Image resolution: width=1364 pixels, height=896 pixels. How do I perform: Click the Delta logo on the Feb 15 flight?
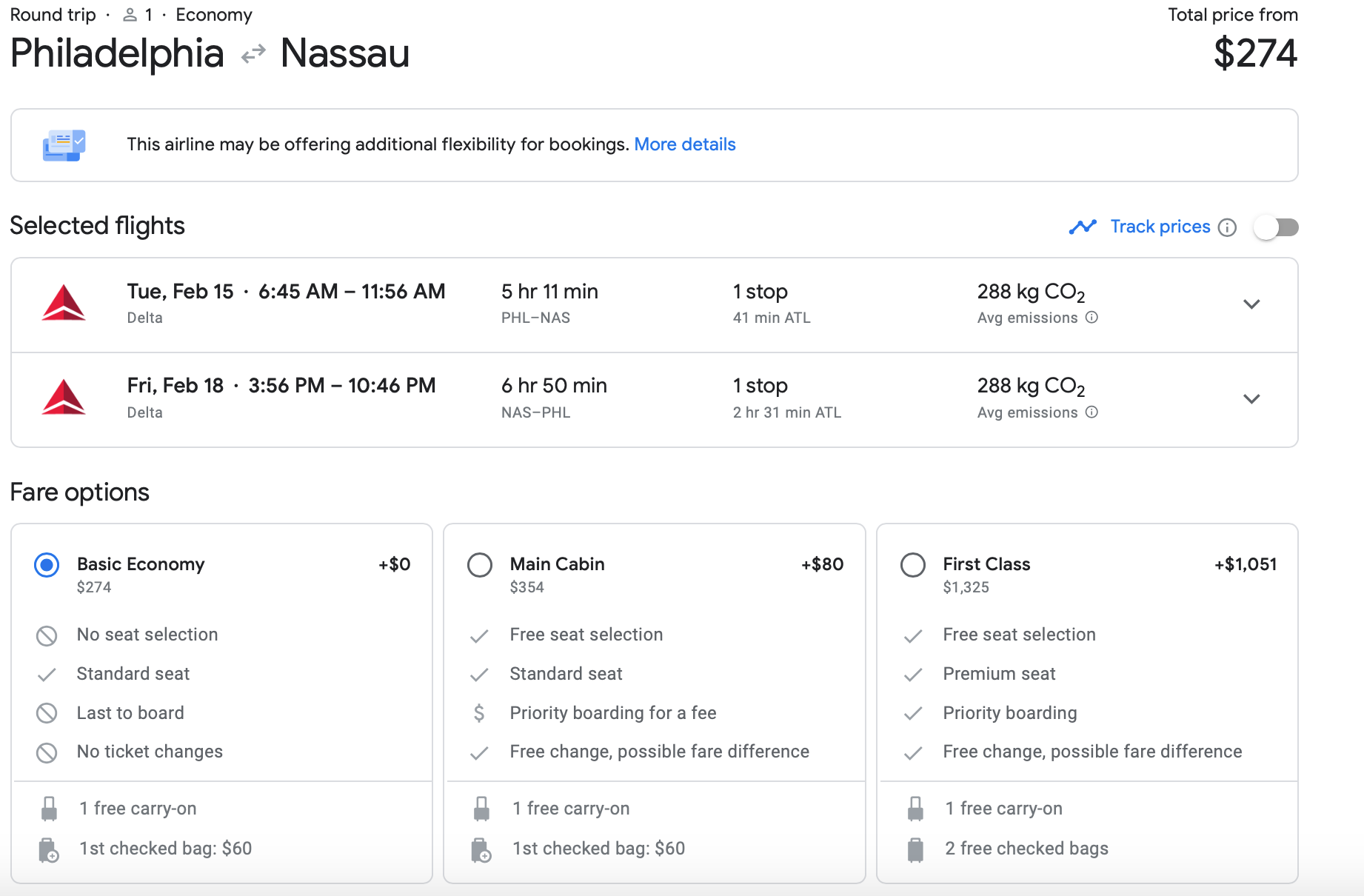tap(64, 304)
